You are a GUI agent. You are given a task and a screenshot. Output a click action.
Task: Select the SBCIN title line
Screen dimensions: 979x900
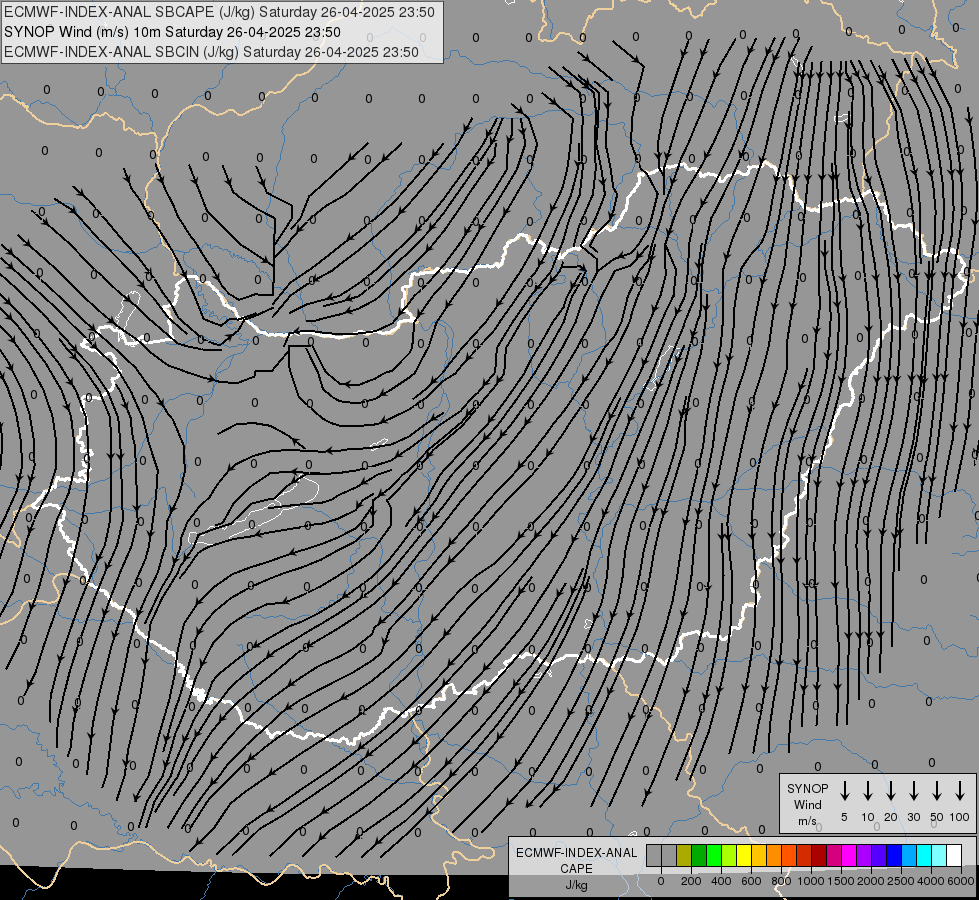[211, 52]
